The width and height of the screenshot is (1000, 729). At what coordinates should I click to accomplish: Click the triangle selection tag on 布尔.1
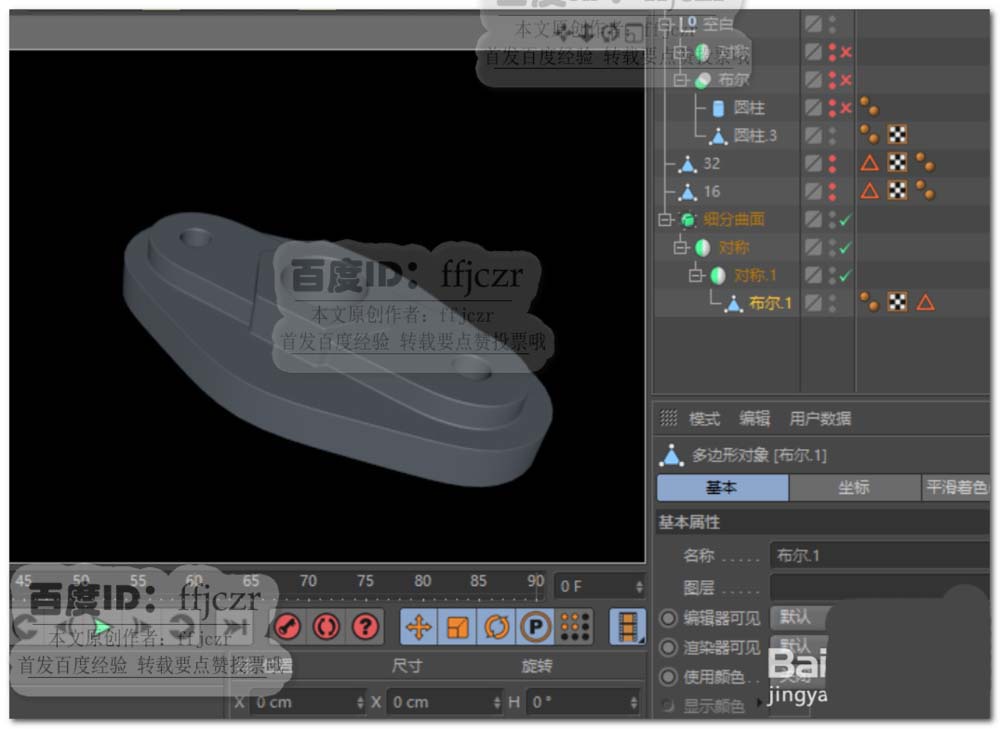pyautogui.click(x=925, y=302)
